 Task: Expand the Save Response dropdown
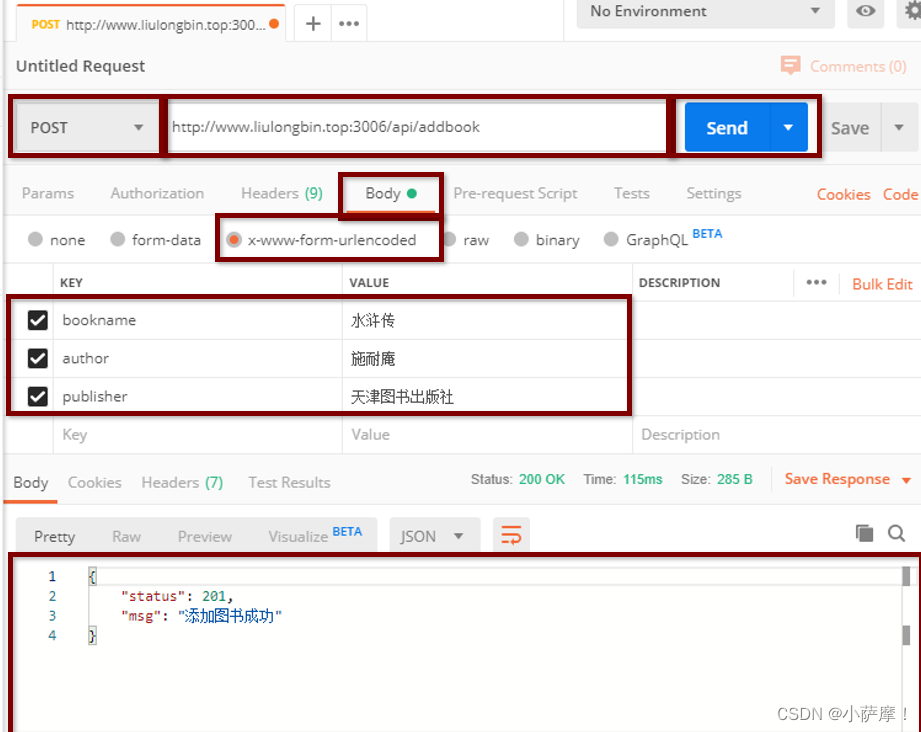tap(906, 481)
